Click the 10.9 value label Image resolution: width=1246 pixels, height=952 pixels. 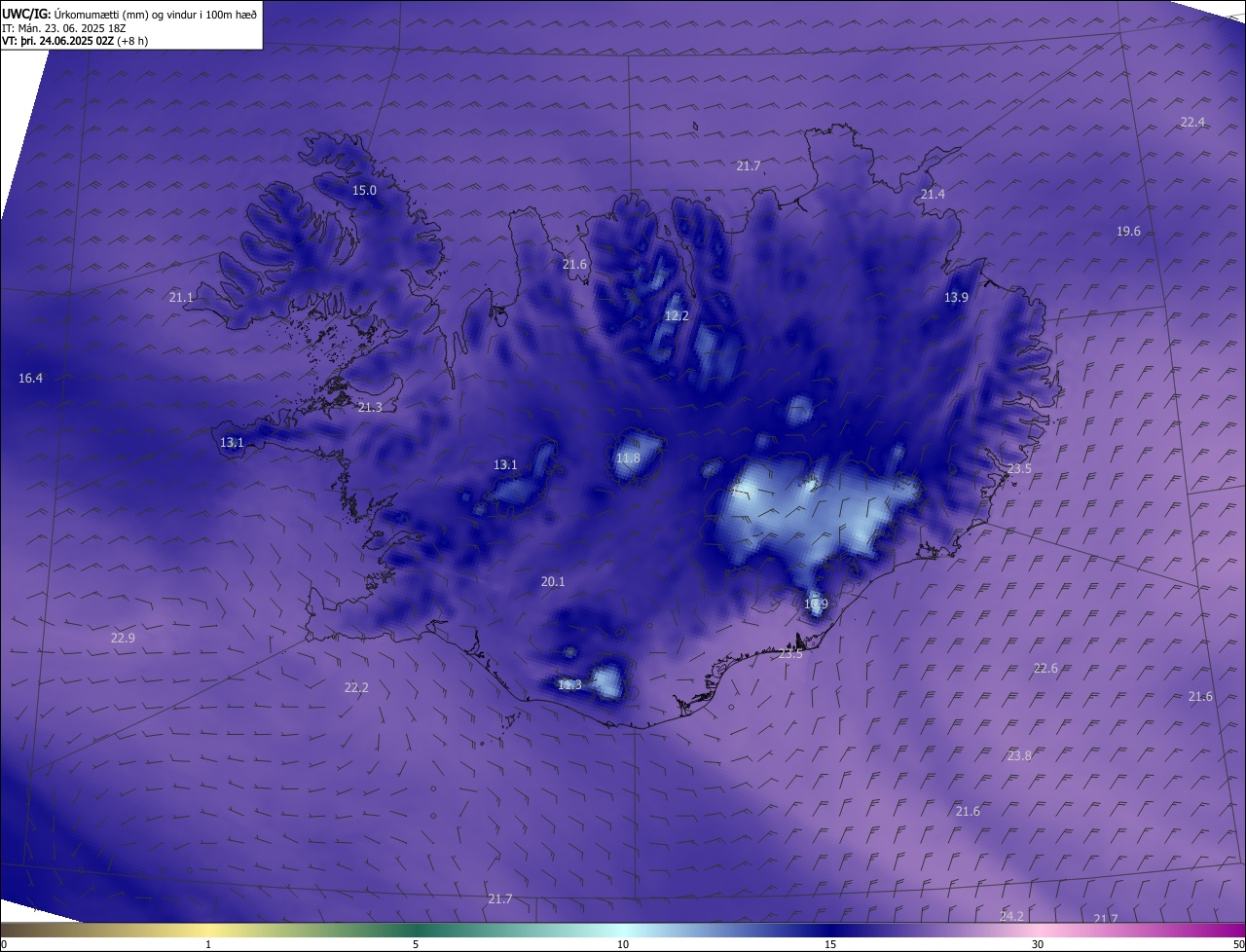pos(816,604)
